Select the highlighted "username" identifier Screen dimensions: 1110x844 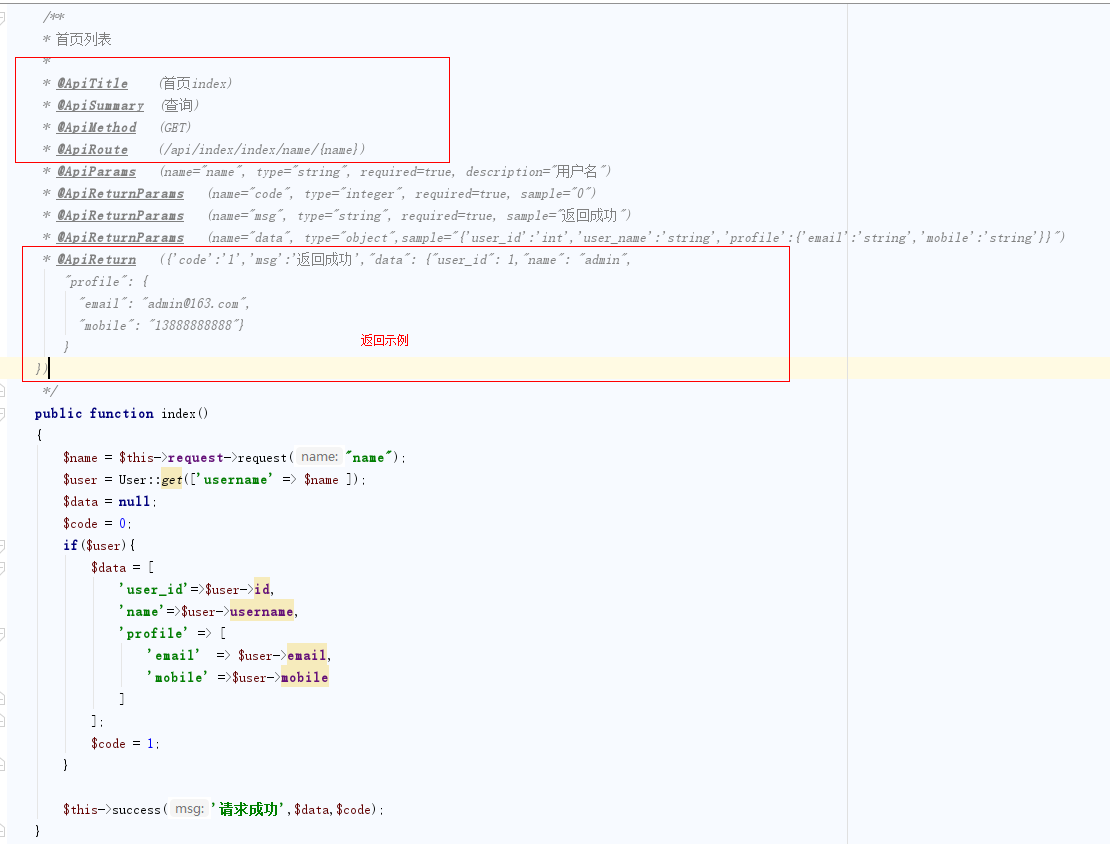(x=263, y=611)
